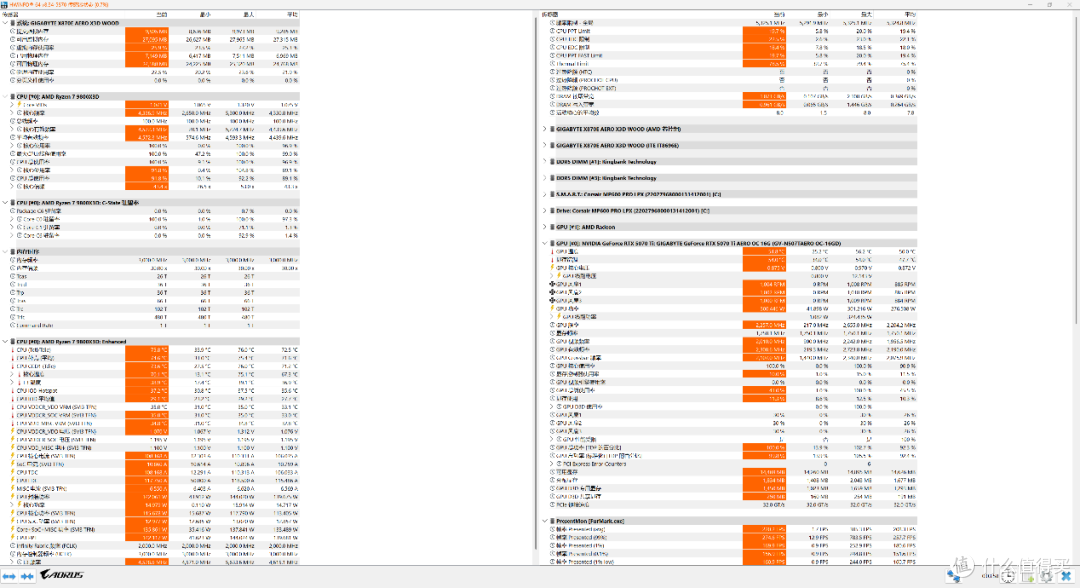The image size is (1080, 588).
Task: Click the logging file icon in bottom toolbar
Action: [1027, 576]
